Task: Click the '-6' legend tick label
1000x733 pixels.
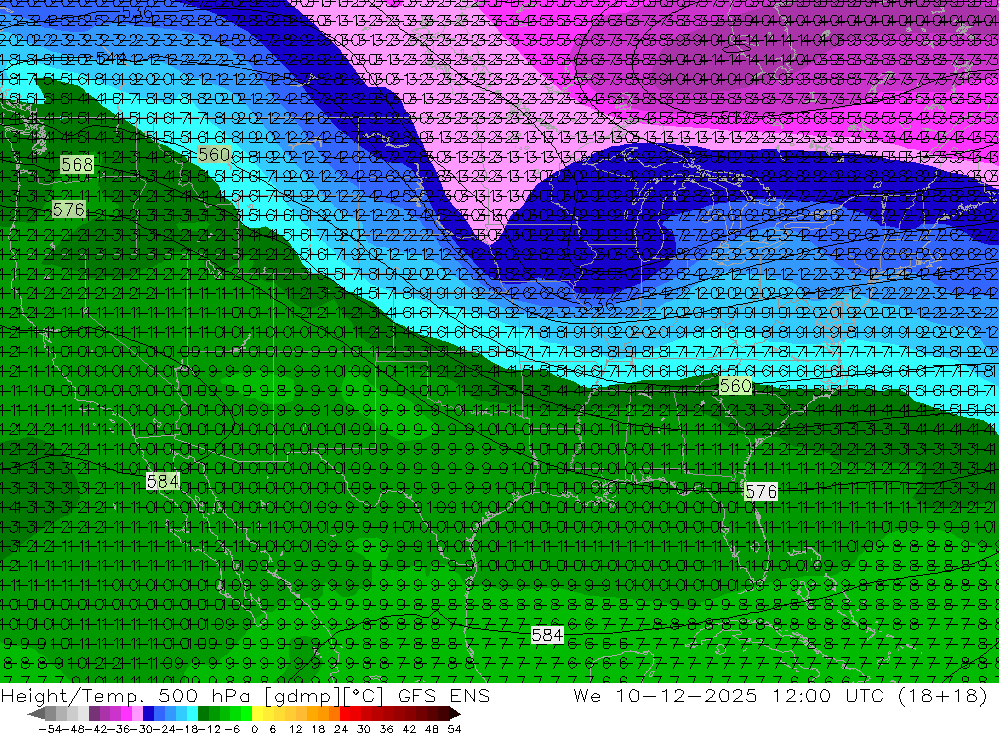Action: coord(232,729)
